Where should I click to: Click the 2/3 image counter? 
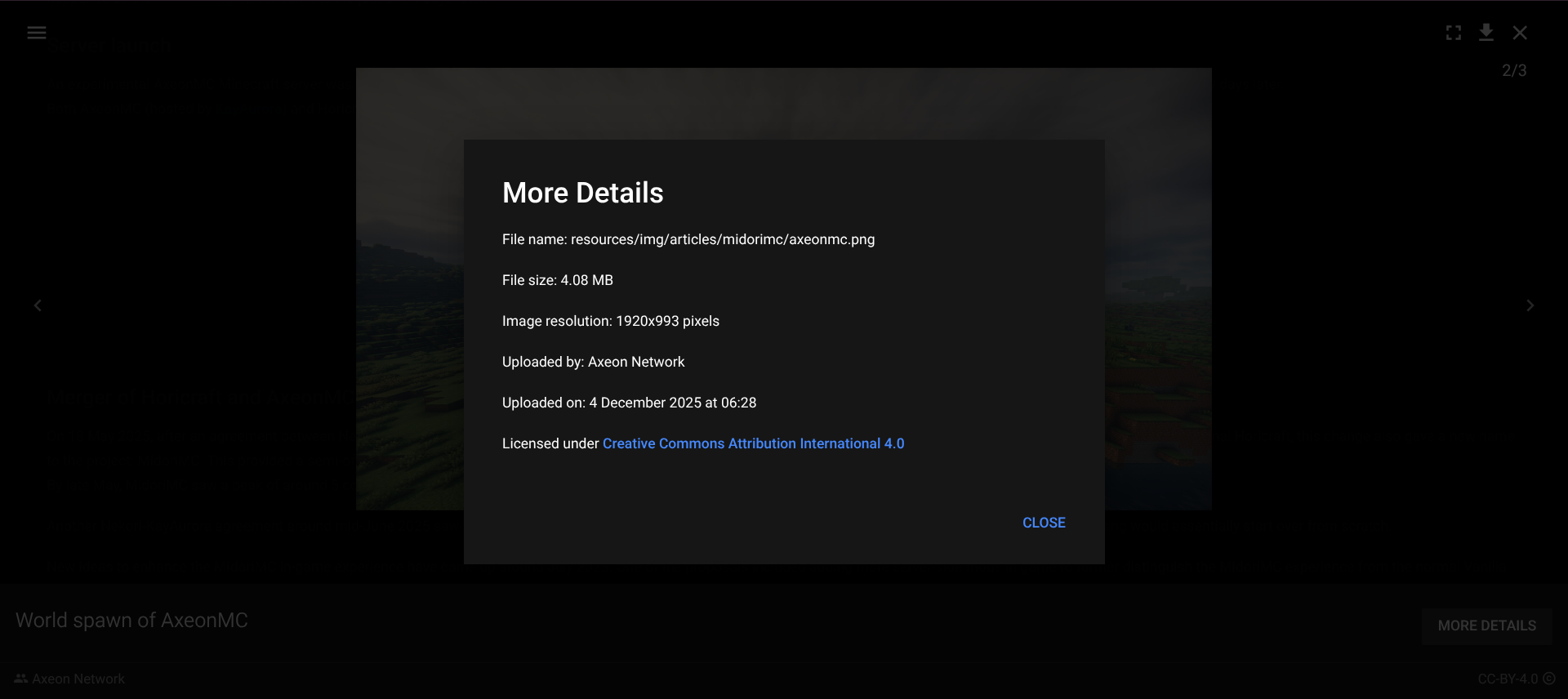pos(1514,70)
